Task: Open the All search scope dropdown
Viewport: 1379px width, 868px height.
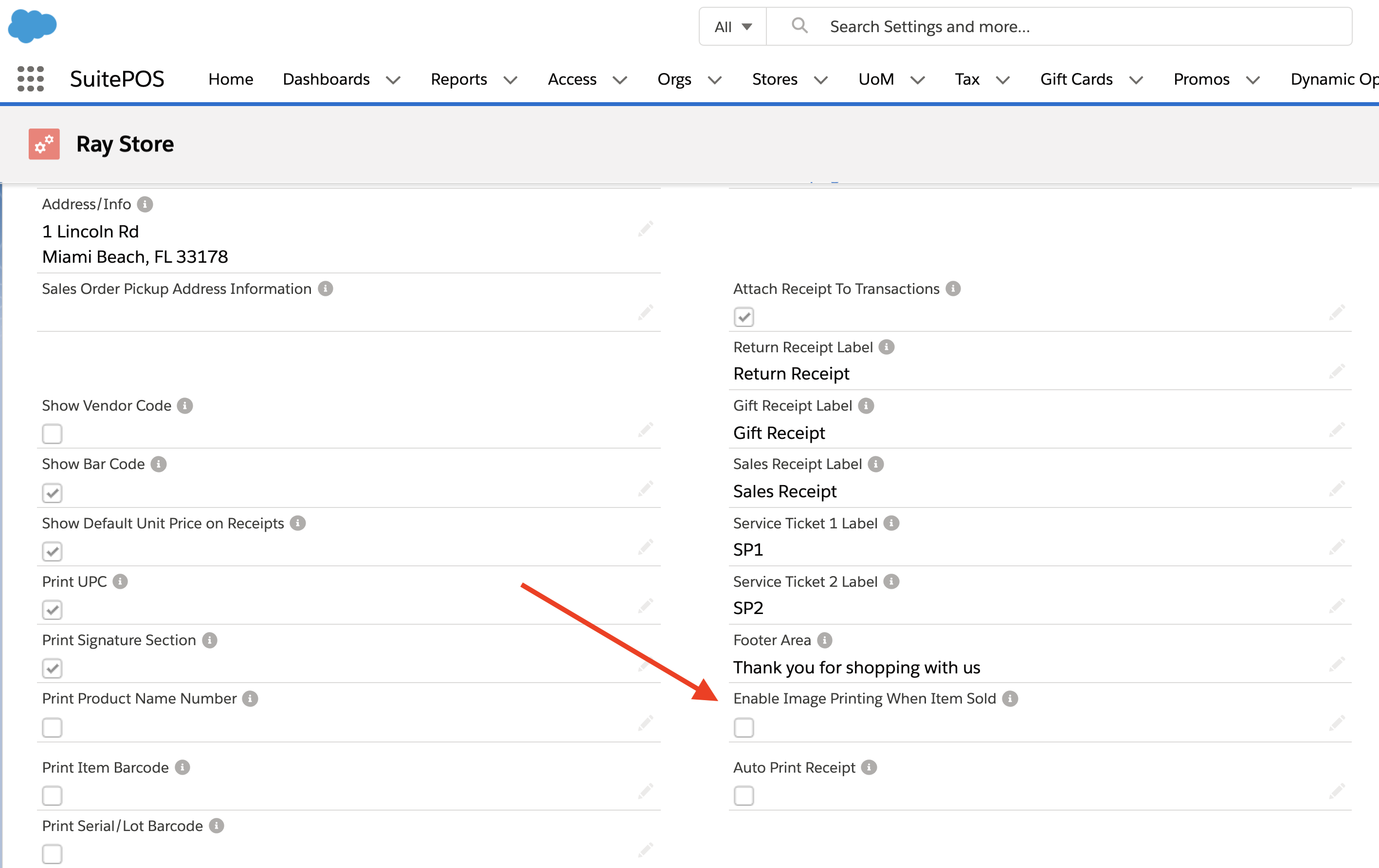Action: coord(732,26)
